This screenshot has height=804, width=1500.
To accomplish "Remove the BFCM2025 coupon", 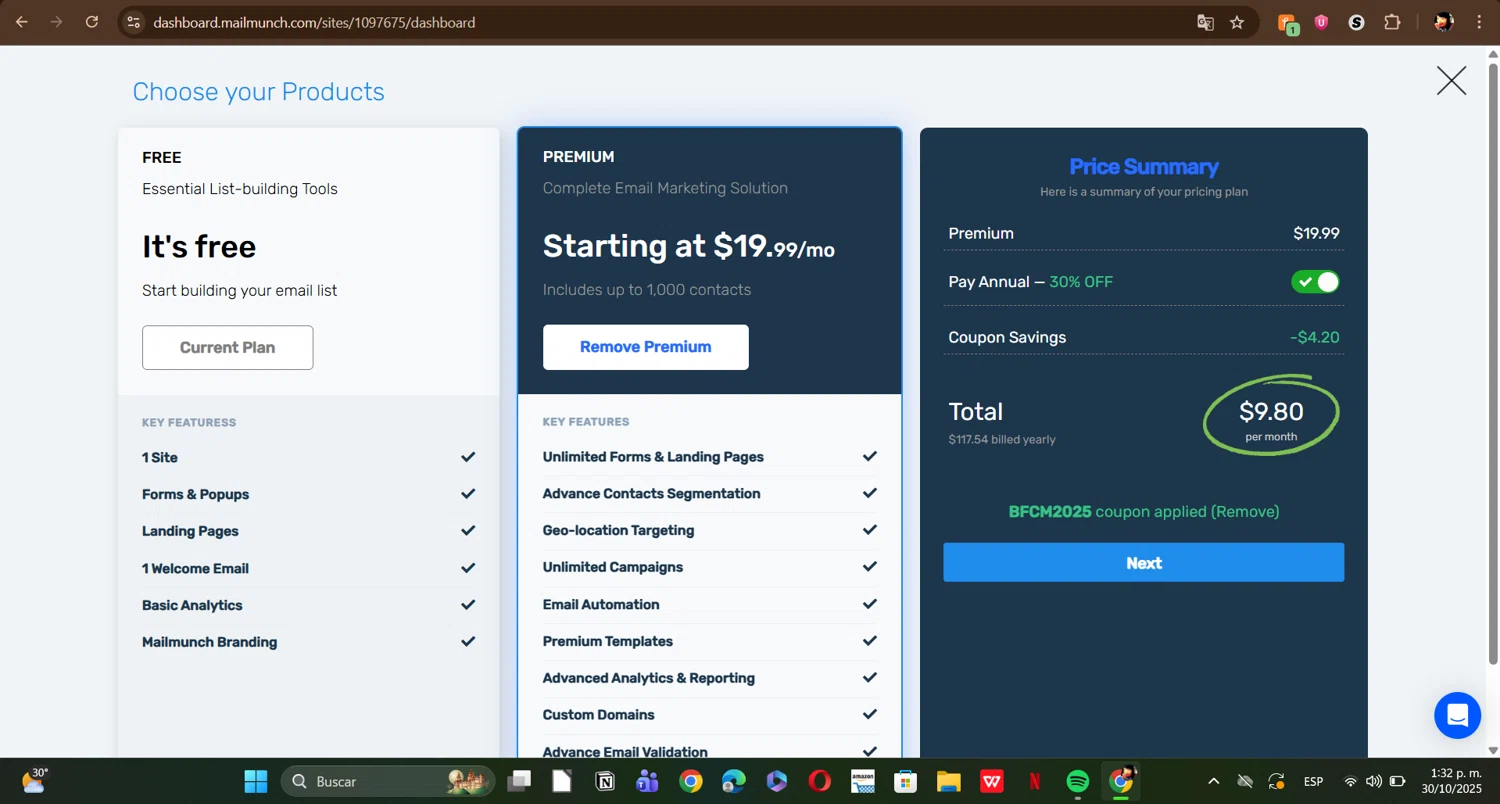I will pos(1245,512).
